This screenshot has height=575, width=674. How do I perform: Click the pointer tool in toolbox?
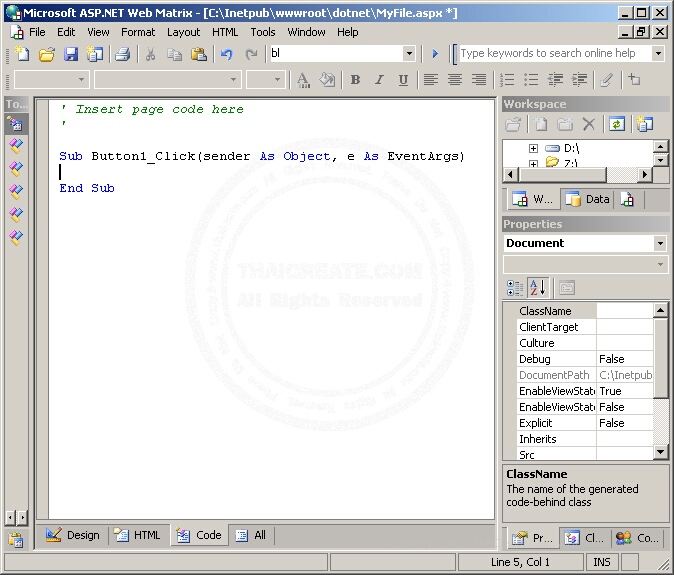pyautogui.click(x=16, y=125)
